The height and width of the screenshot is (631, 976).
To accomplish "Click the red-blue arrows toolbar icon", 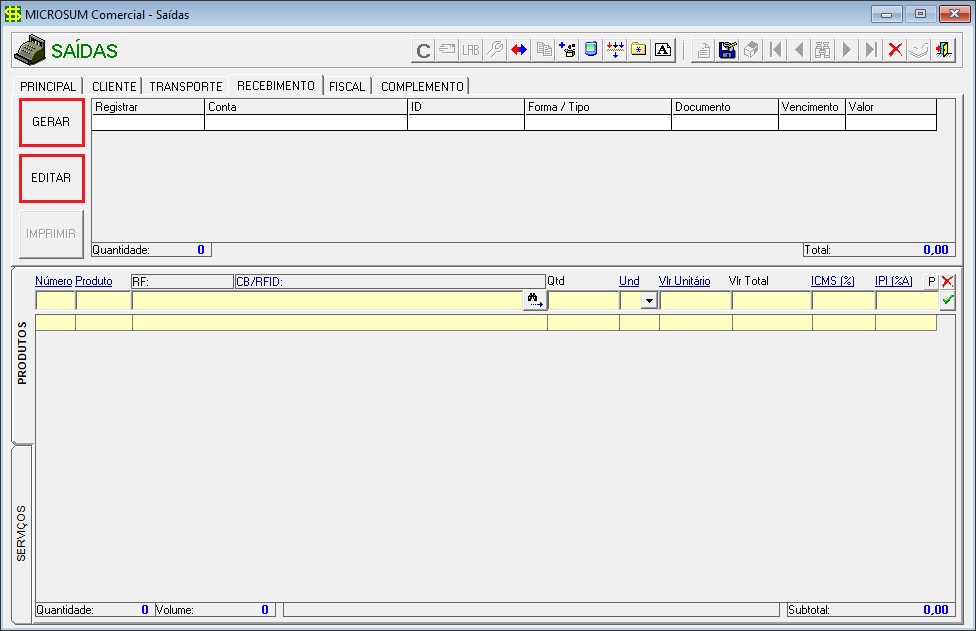I will click(519, 50).
